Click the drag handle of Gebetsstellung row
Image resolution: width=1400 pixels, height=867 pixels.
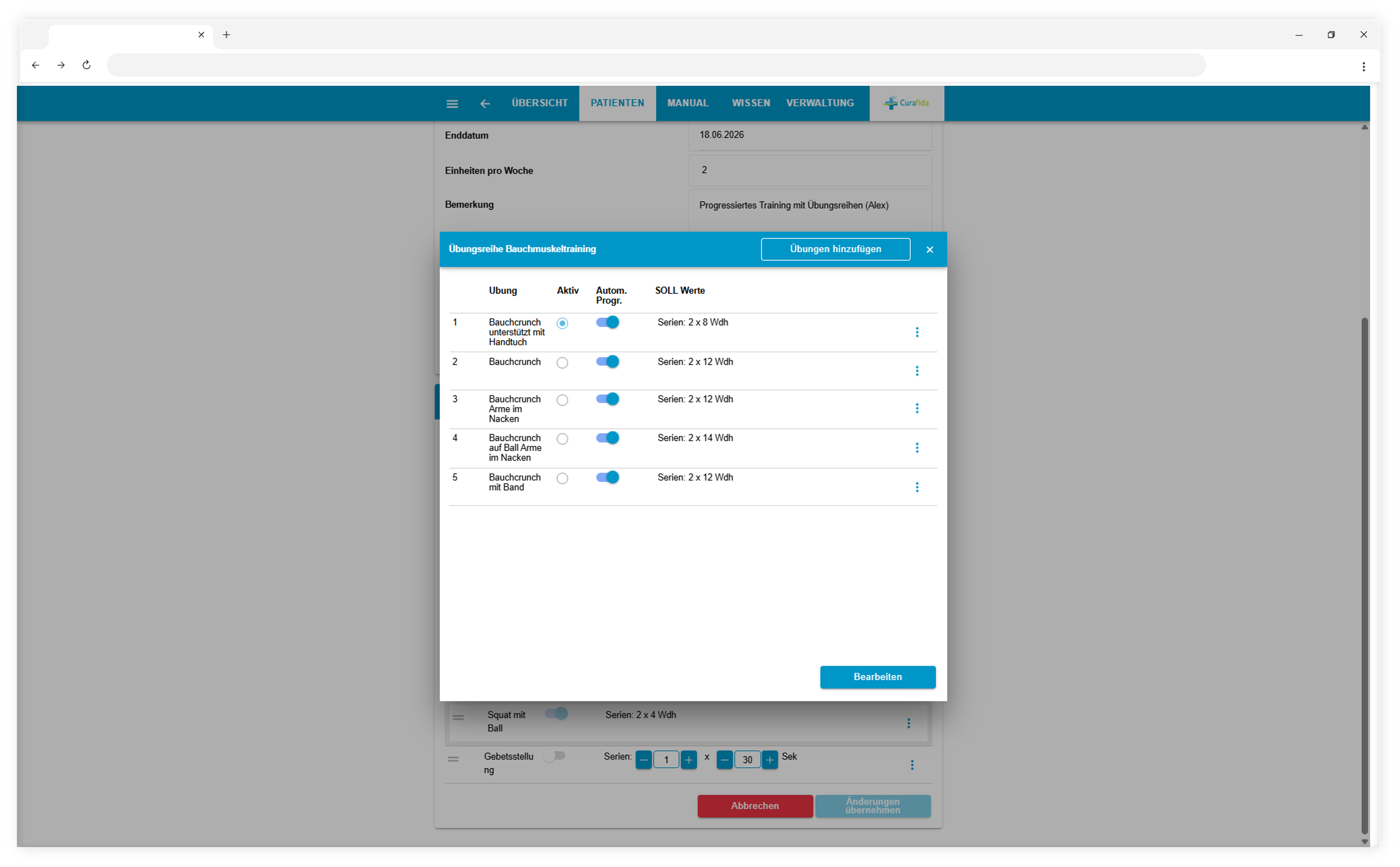(453, 759)
